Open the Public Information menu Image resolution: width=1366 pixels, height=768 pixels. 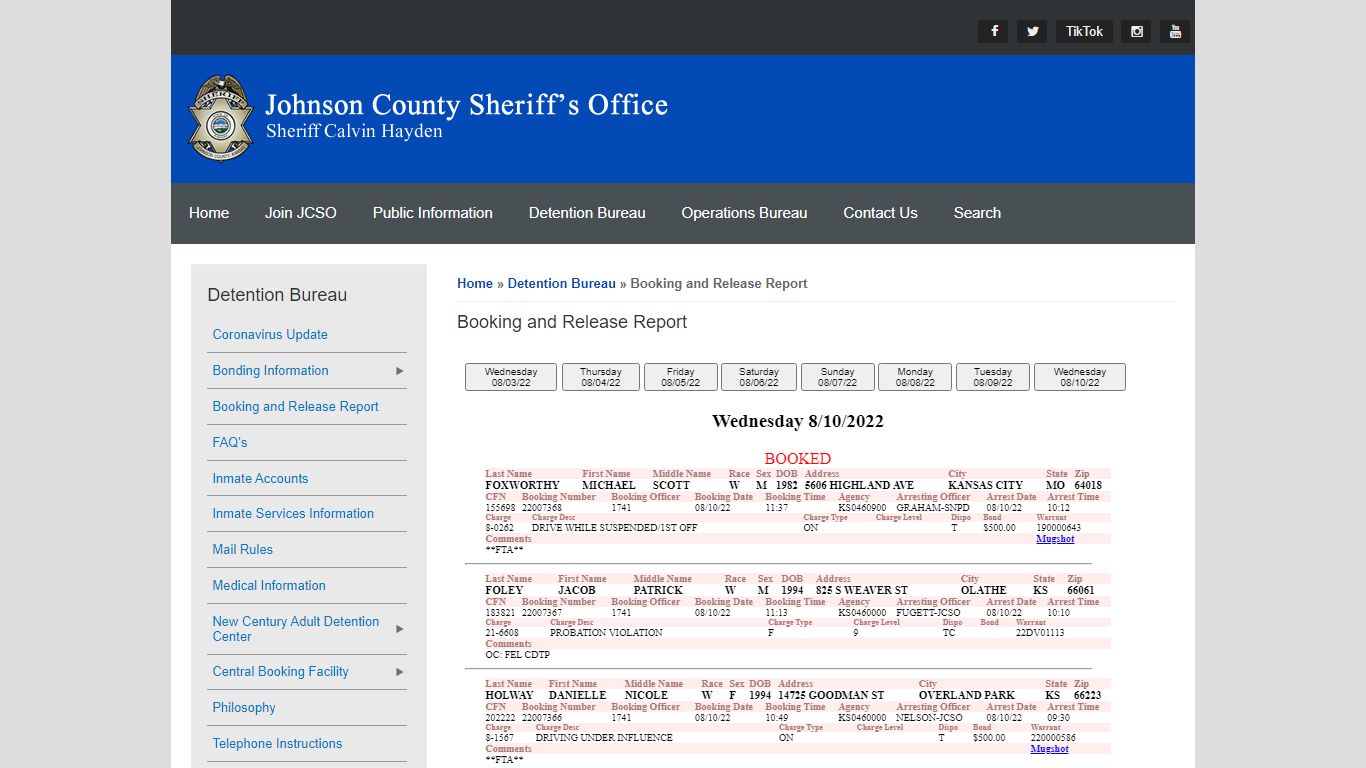[x=433, y=213]
